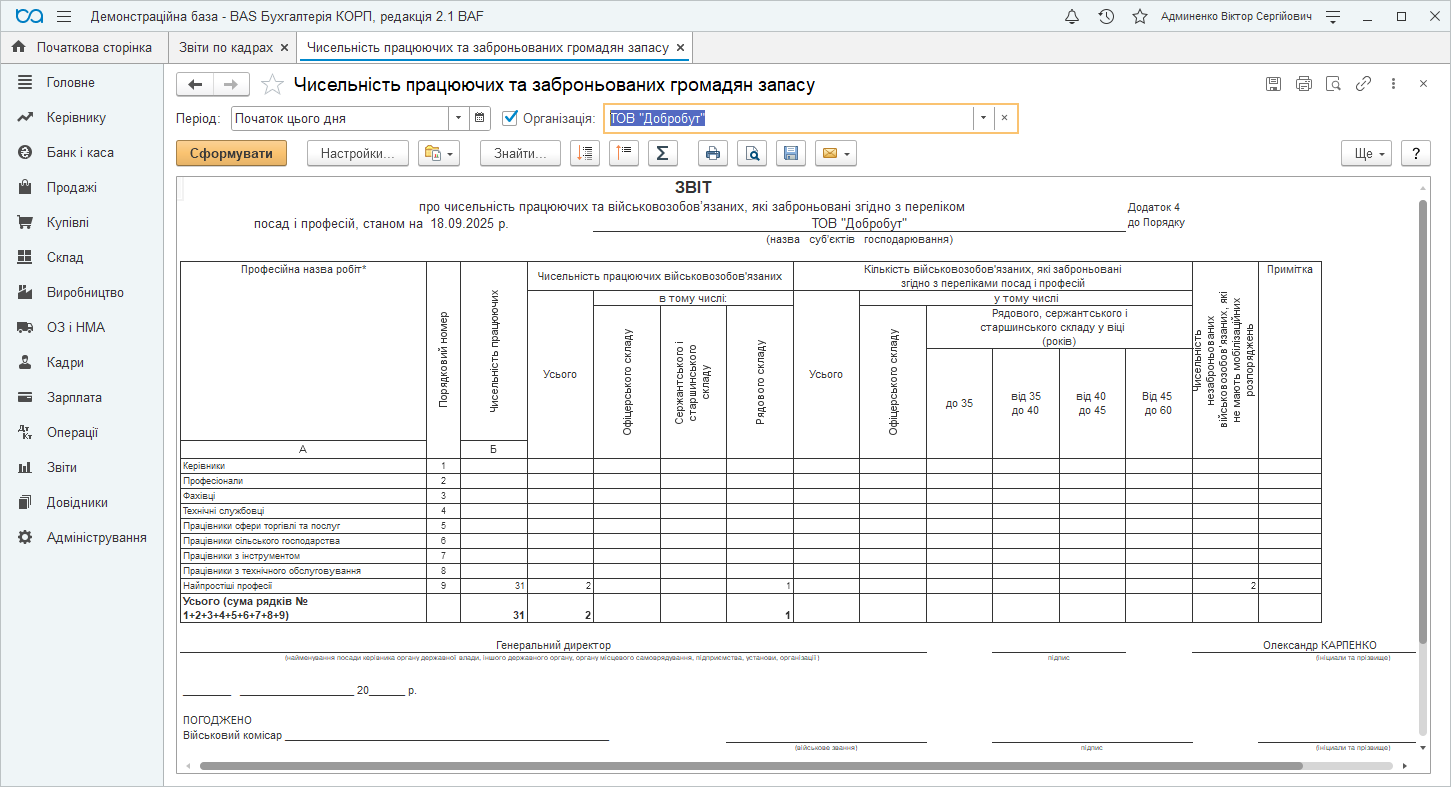Open print preview of the report
This screenshot has width=1451, height=787.
coord(751,153)
